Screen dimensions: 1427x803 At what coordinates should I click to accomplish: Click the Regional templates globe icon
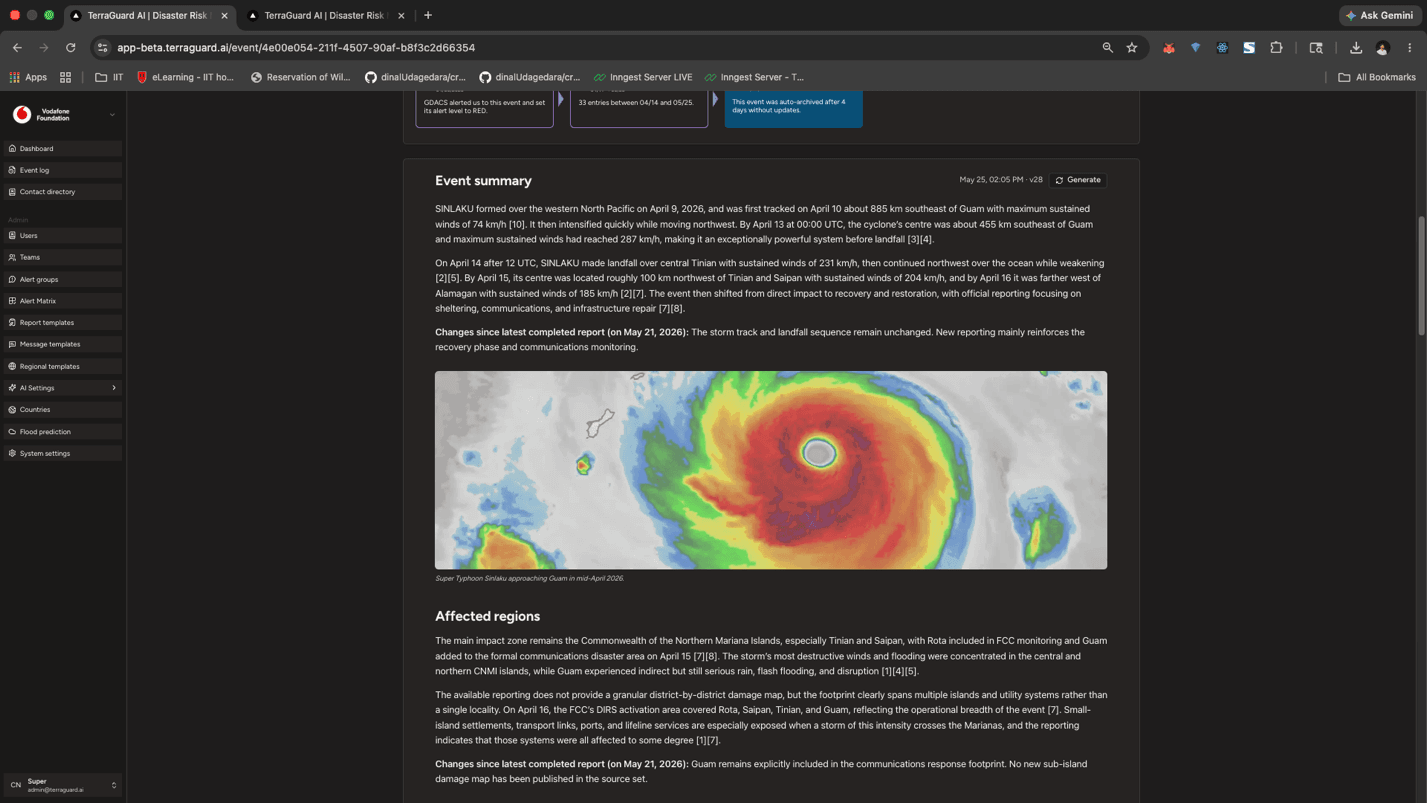[12, 366]
